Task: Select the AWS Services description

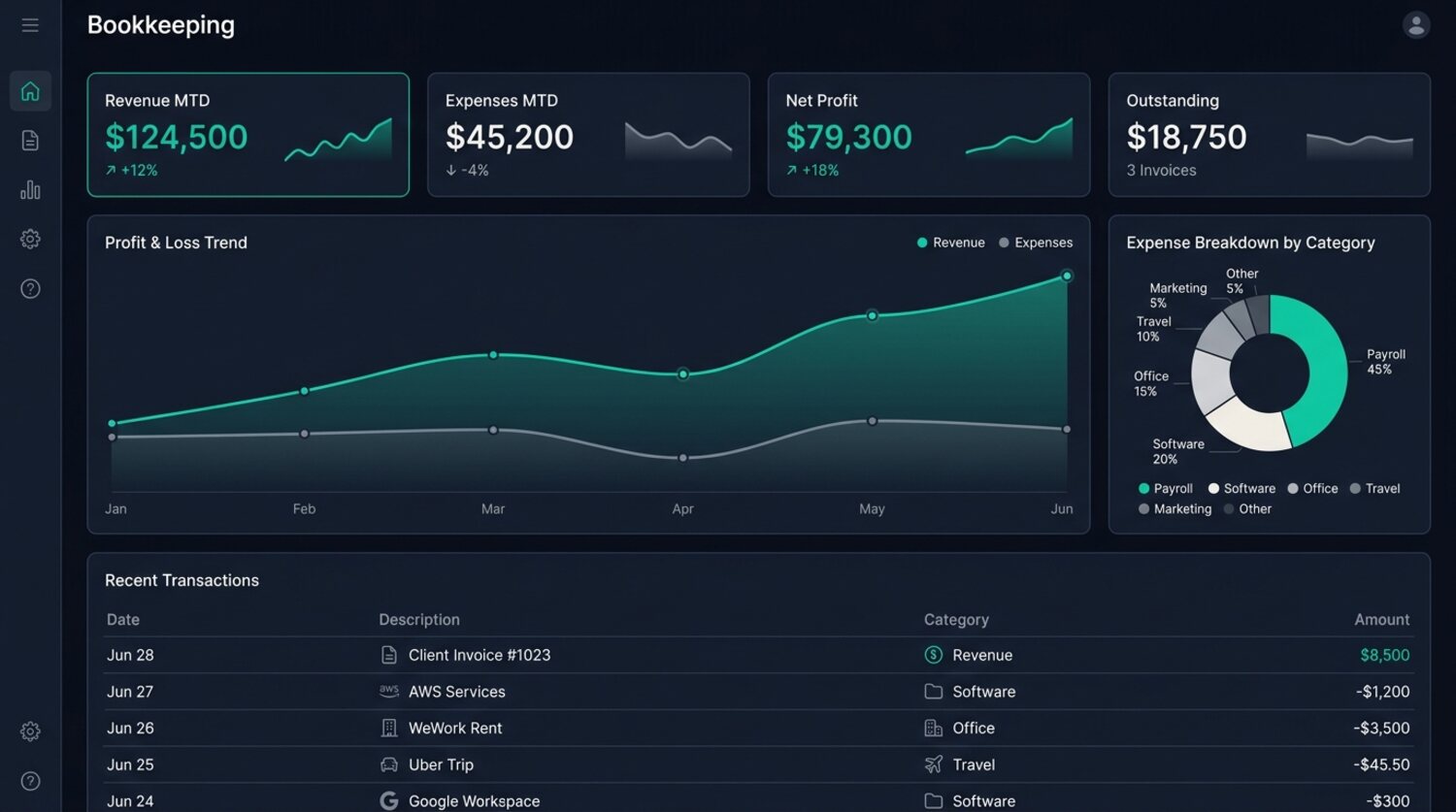Action: [457, 692]
